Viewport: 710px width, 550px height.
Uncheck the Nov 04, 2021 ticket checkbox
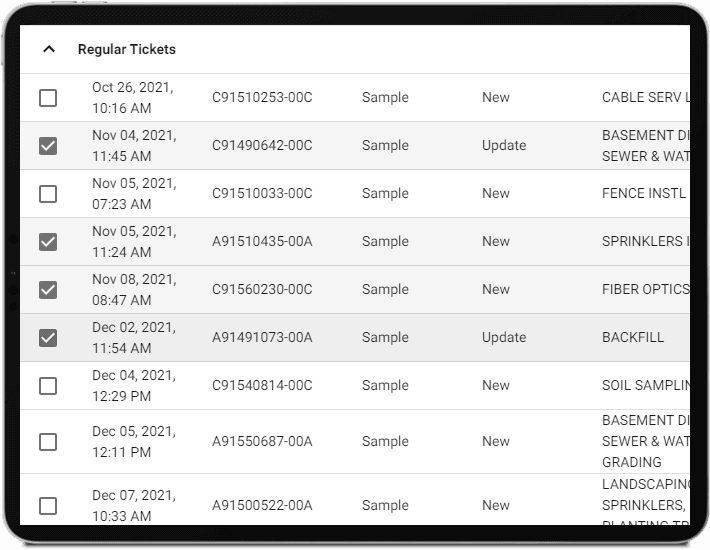point(48,146)
